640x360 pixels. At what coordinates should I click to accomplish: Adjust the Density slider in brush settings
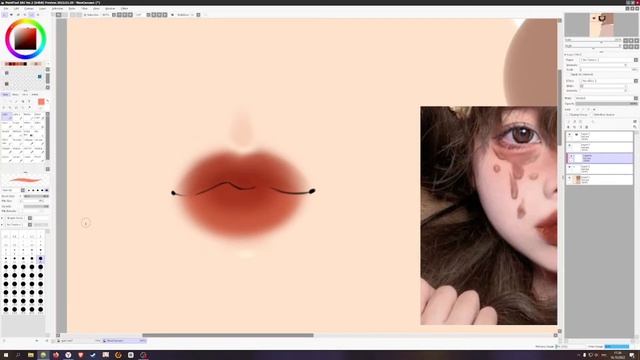tap(36, 206)
